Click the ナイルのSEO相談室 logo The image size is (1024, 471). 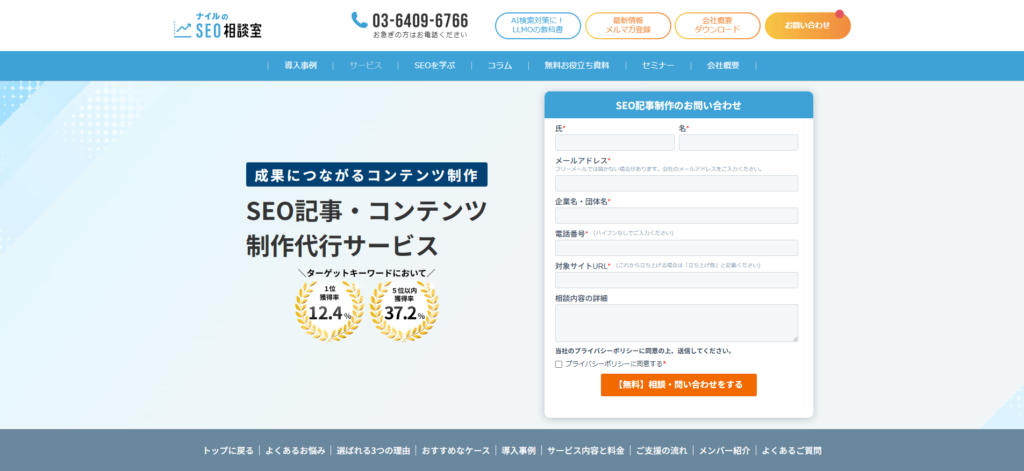point(217,25)
